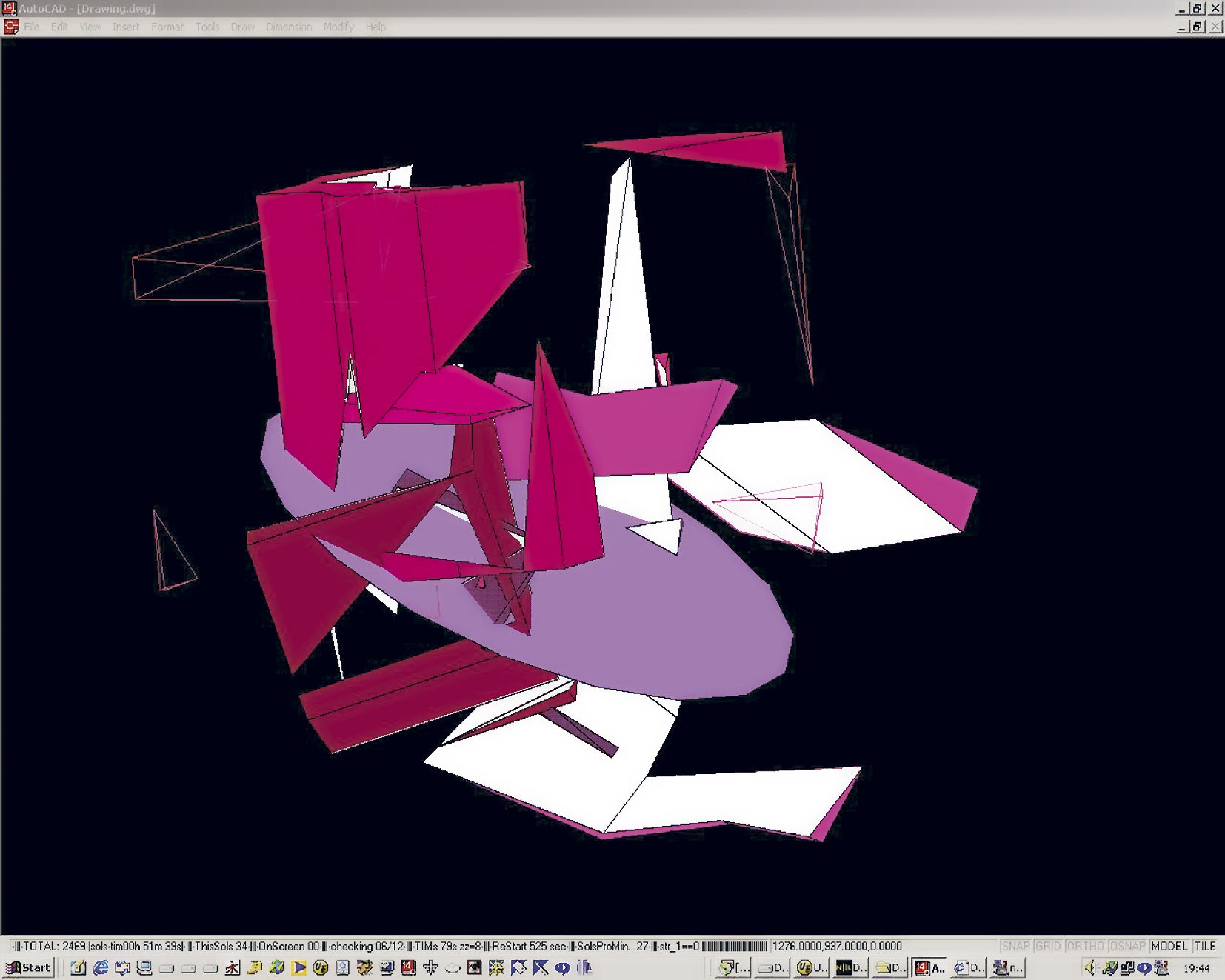Launch the portrait document quick launch icon
Screen dimensions: 1225x980
point(342,967)
